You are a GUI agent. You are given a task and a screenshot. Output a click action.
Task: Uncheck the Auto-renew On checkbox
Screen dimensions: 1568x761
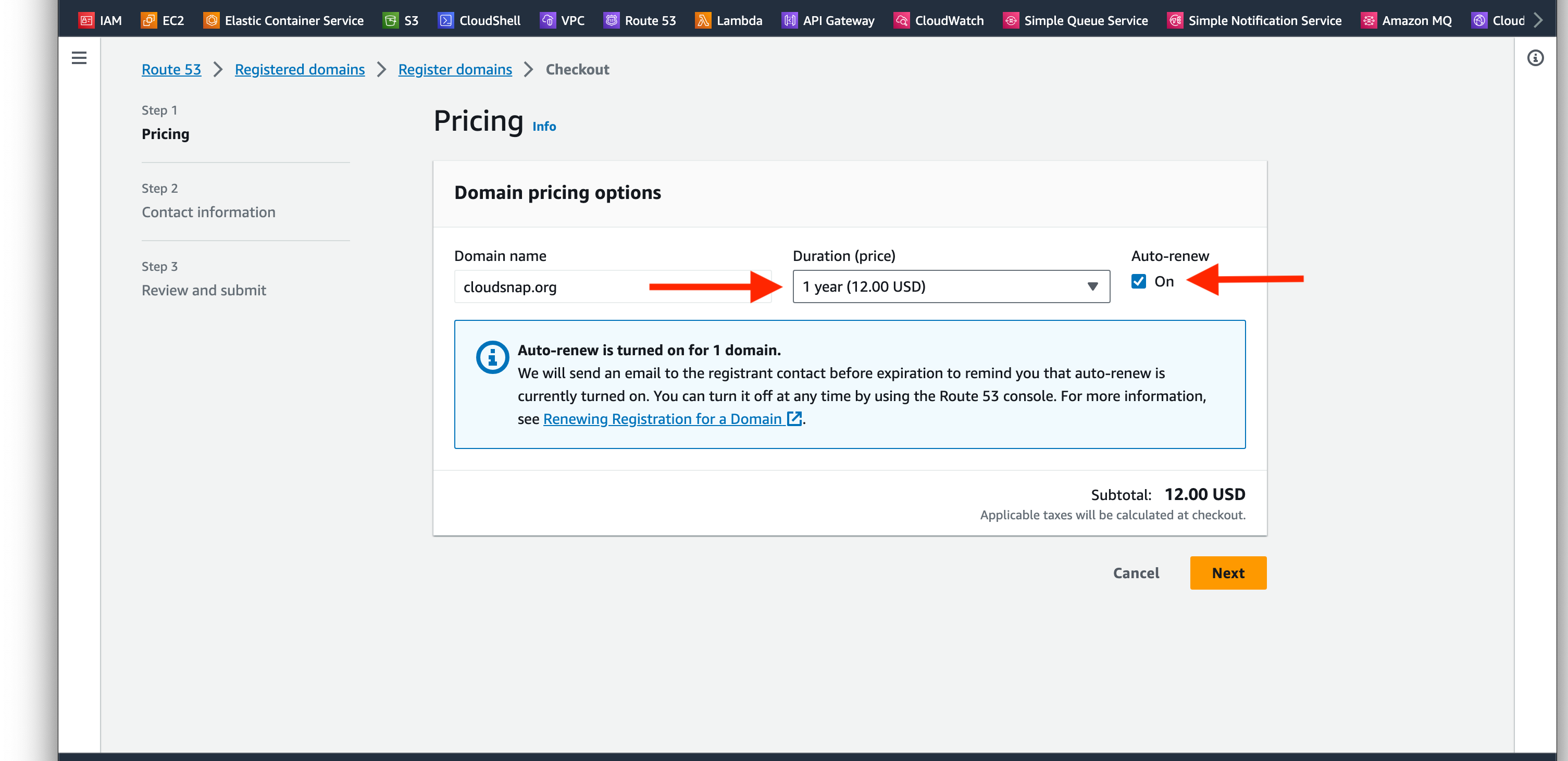pyautogui.click(x=1138, y=281)
